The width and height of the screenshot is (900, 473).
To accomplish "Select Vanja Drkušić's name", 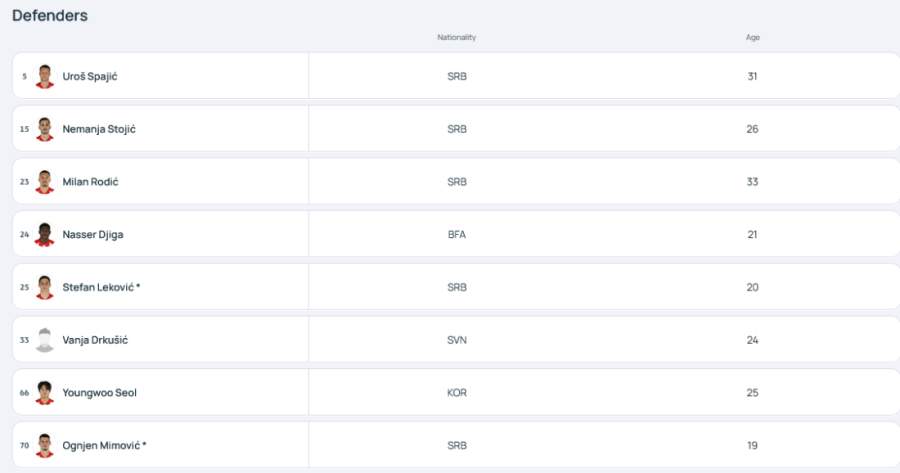I will click(95, 340).
